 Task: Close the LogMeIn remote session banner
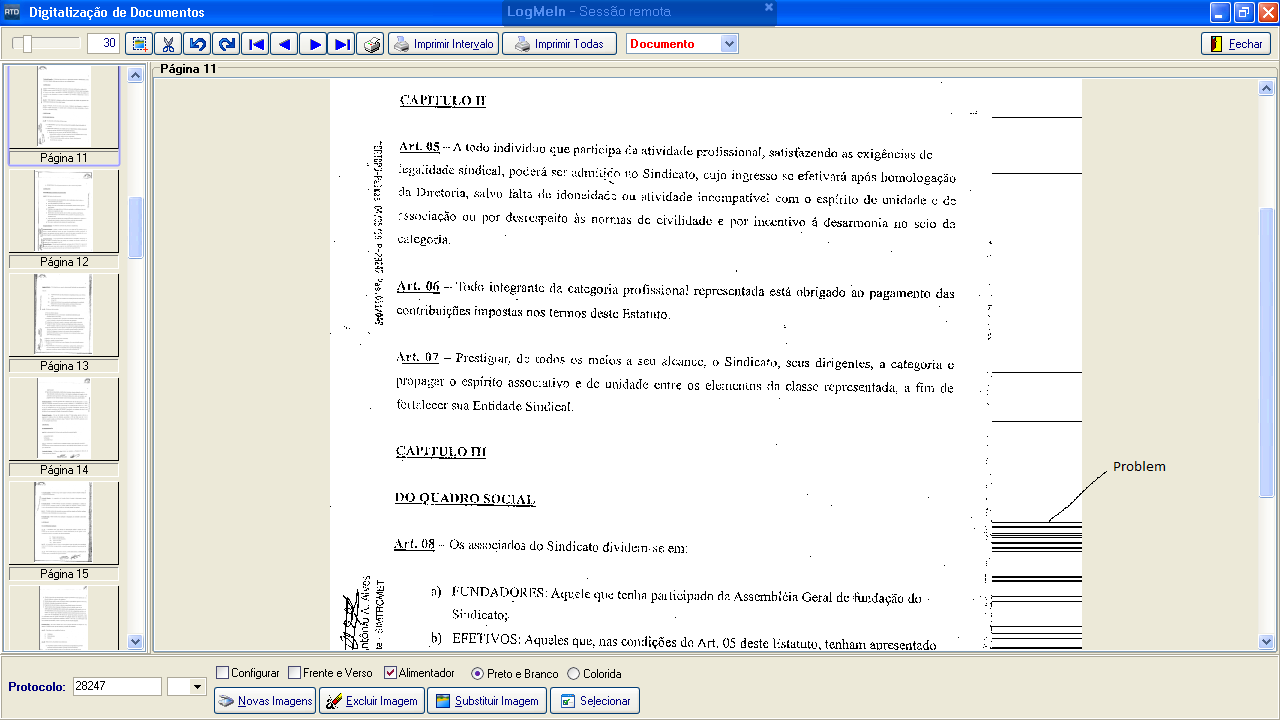click(x=768, y=7)
